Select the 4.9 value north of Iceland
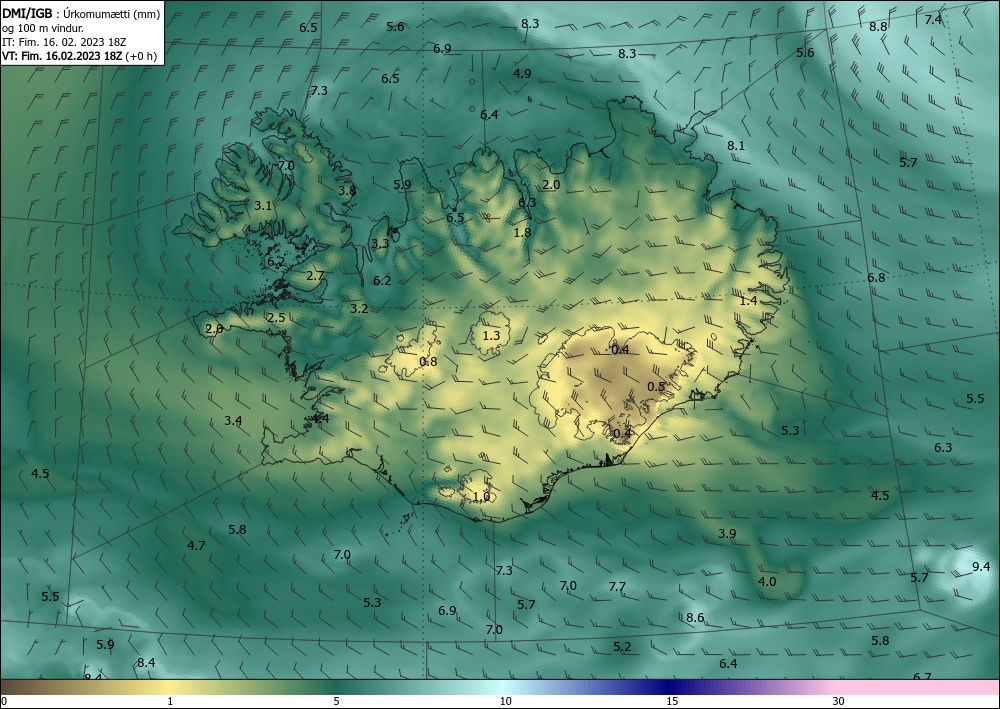The height and width of the screenshot is (709, 1000). tap(522, 73)
